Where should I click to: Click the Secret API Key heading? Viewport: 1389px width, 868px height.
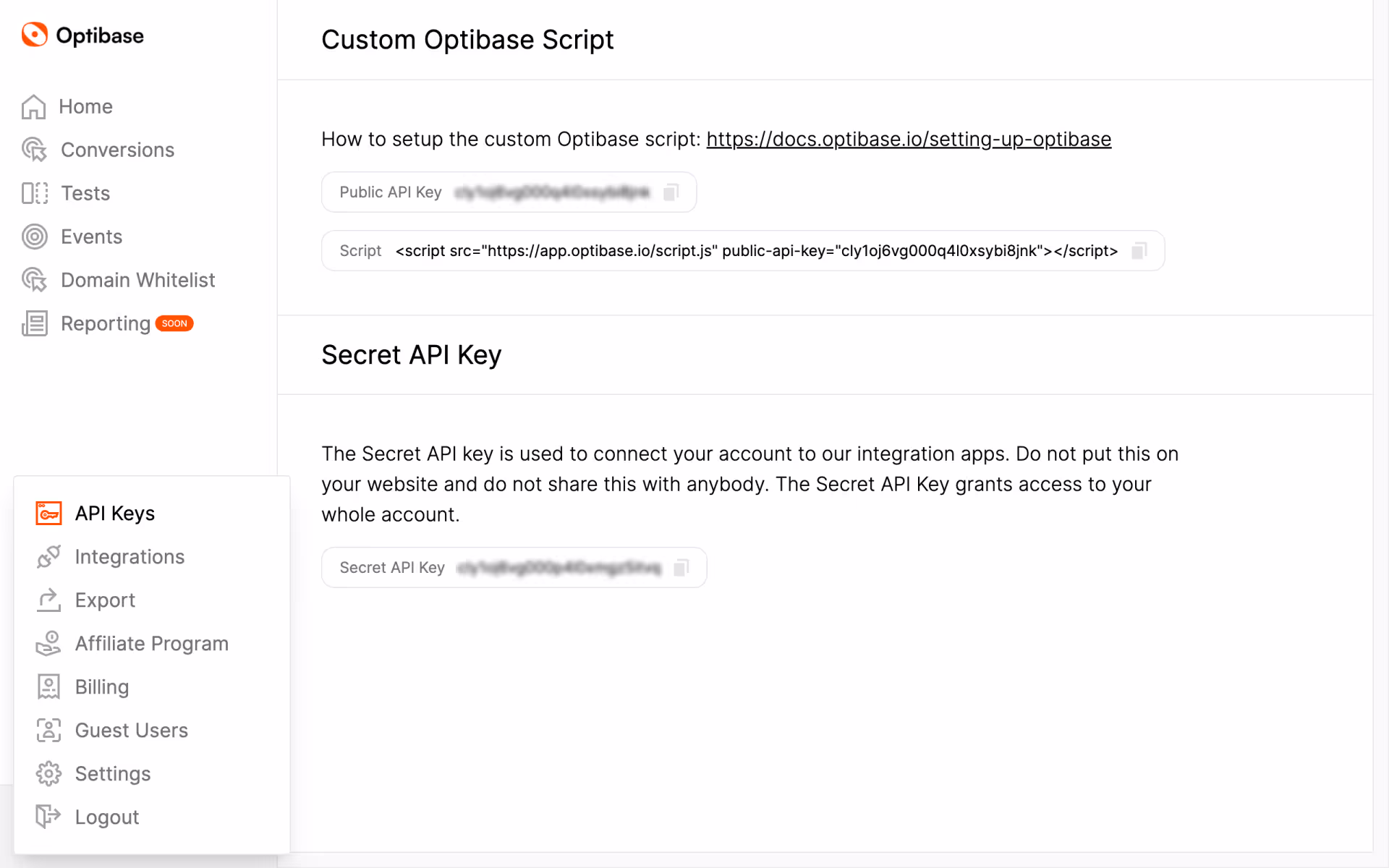(411, 355)
